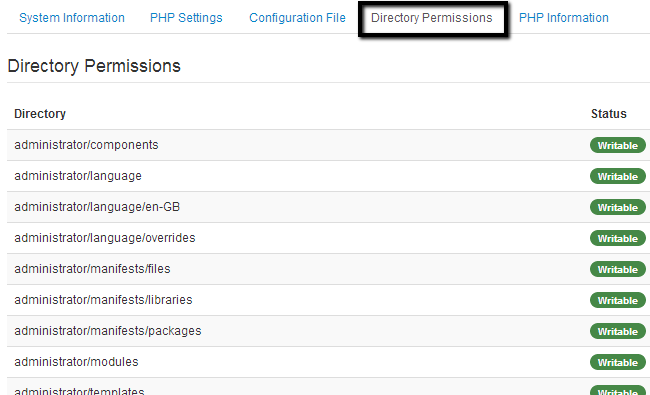Click the Status column header
Screen dimensions: 650x395
pyautogui.click(x=609, y=114)
